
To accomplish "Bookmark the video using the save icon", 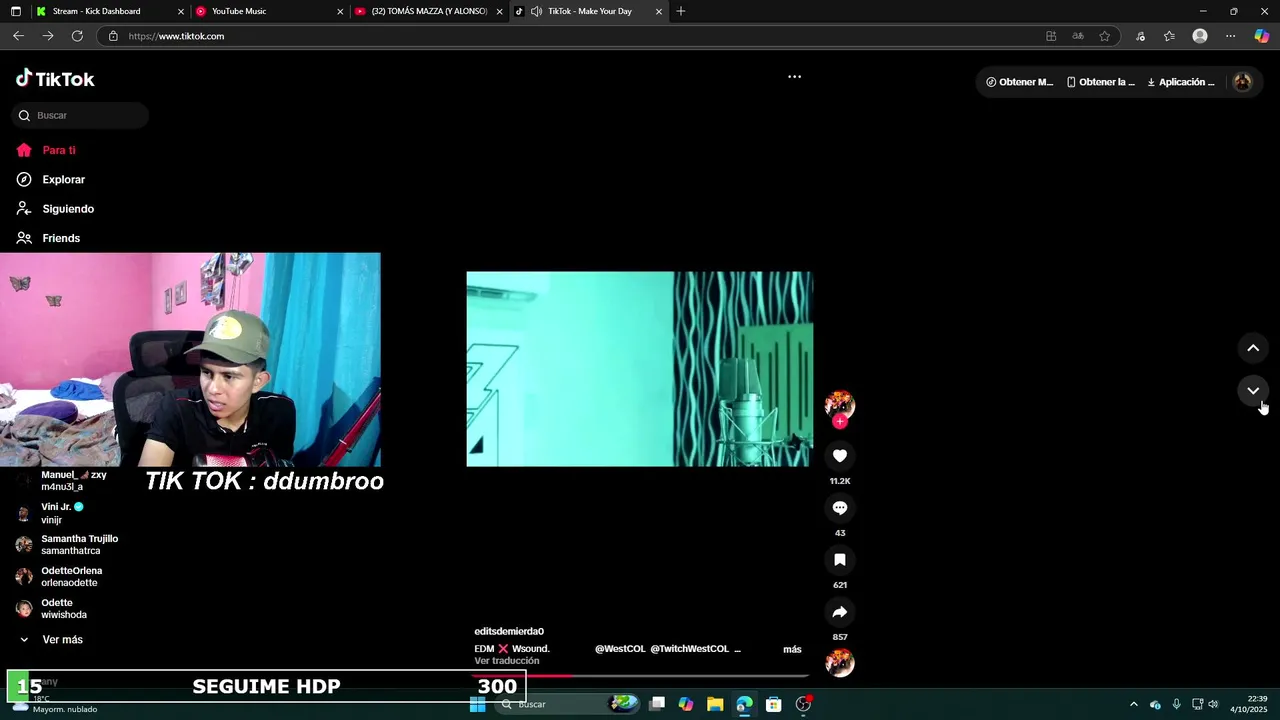I will [840, 560].
